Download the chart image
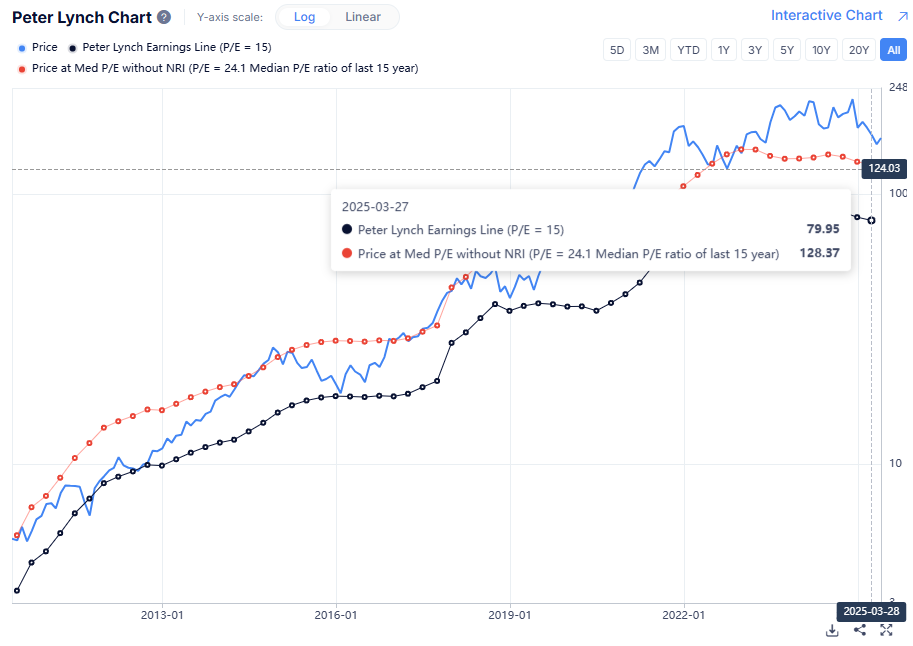 coord(832,630)
